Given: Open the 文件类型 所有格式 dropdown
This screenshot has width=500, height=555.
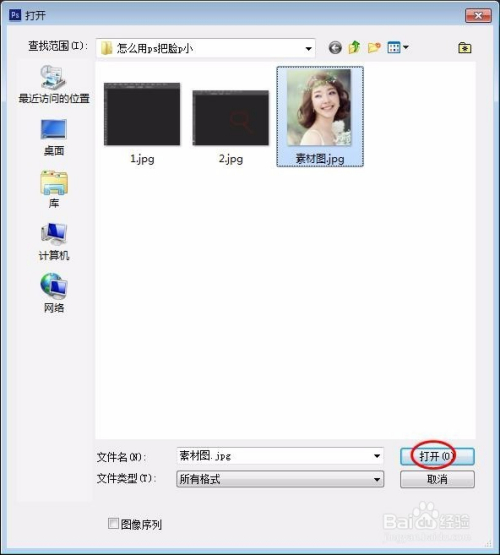Looking at the screenshot, I should click(x=280, y=479).
